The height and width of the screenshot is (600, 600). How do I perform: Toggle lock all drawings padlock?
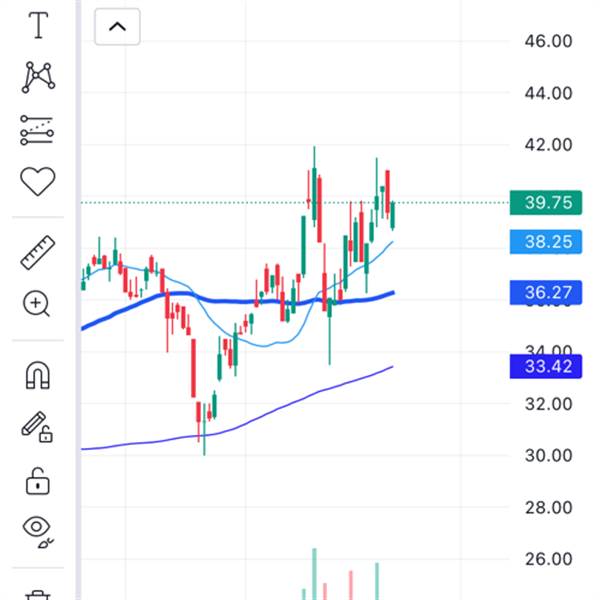[38, 481]
